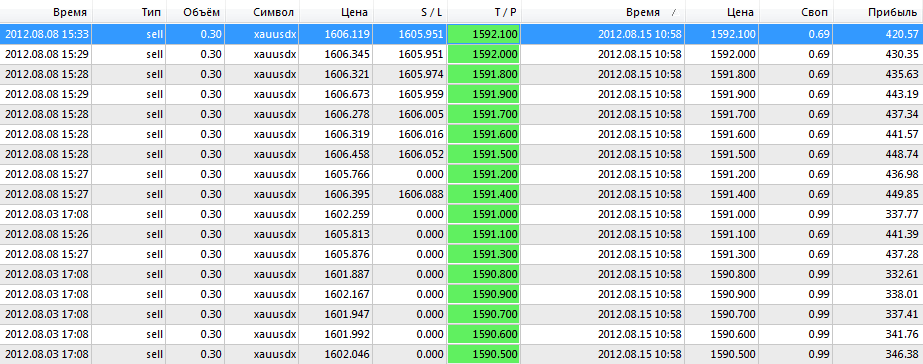Select open price cell 1601.887

click(336, 274)
